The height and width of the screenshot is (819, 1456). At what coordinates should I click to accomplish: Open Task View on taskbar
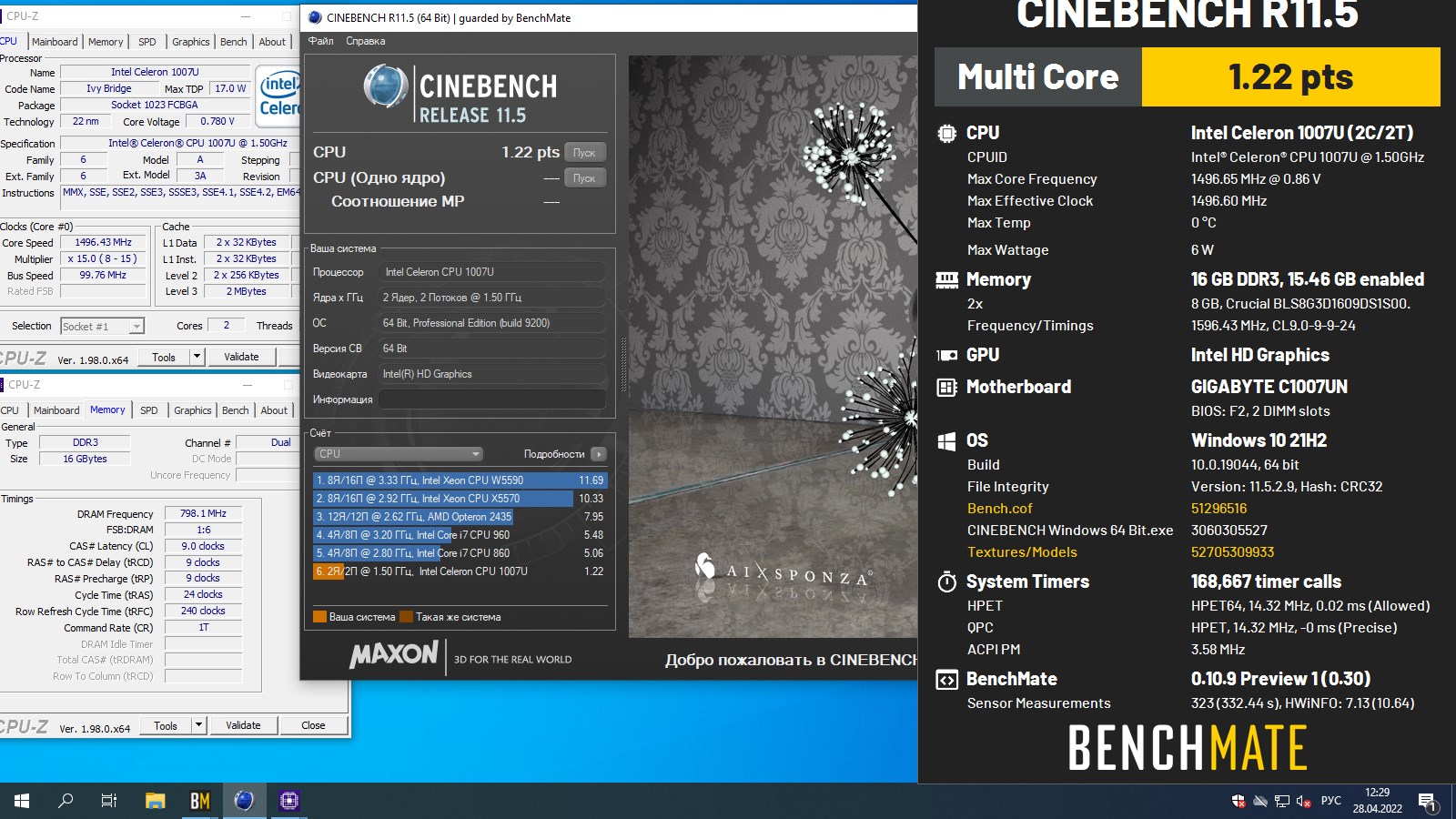[109, 801]
